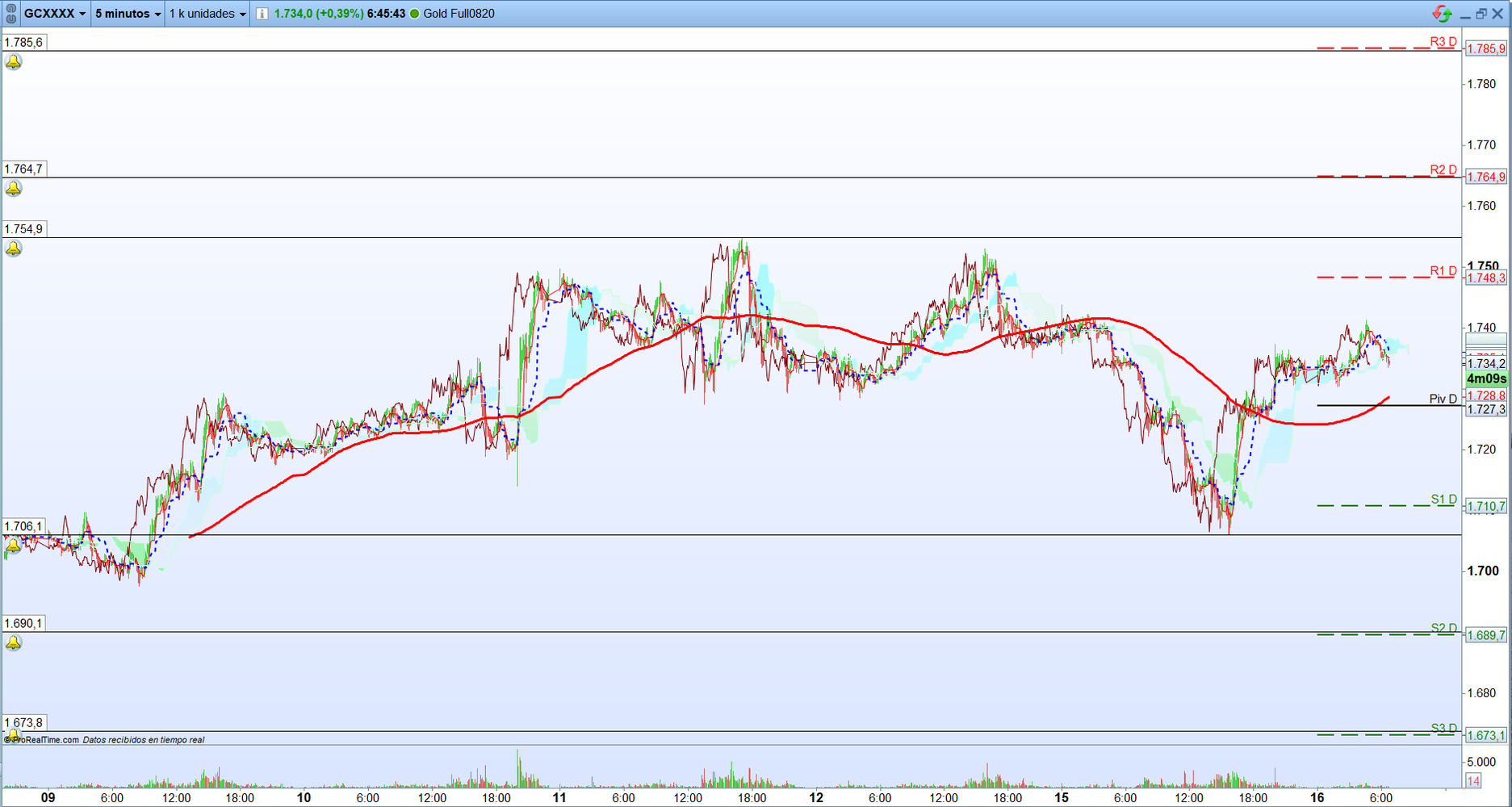Open the ProRealTime.com link
This screenshot has height=807, width=1512.
[42, 739]
